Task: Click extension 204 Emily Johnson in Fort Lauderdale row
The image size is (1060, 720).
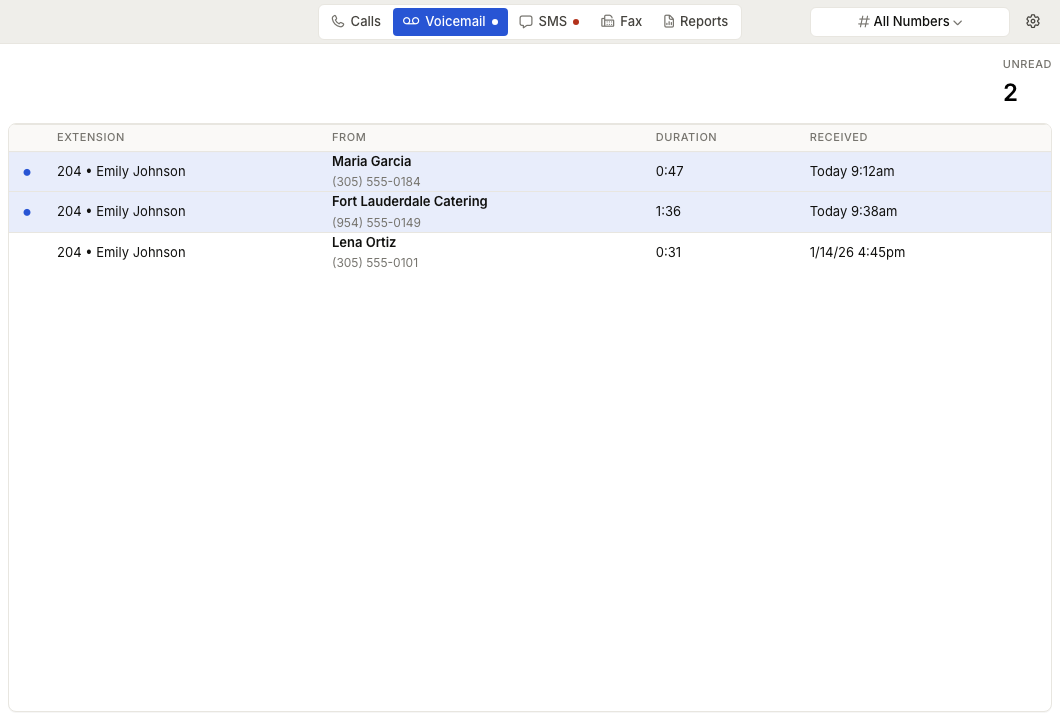Action: (121, 212)
